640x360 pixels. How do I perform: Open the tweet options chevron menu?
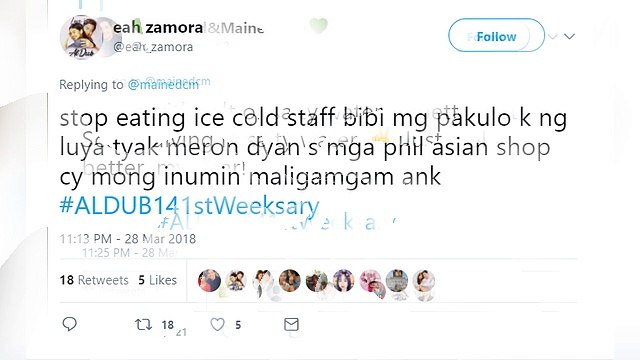(569, 36)
